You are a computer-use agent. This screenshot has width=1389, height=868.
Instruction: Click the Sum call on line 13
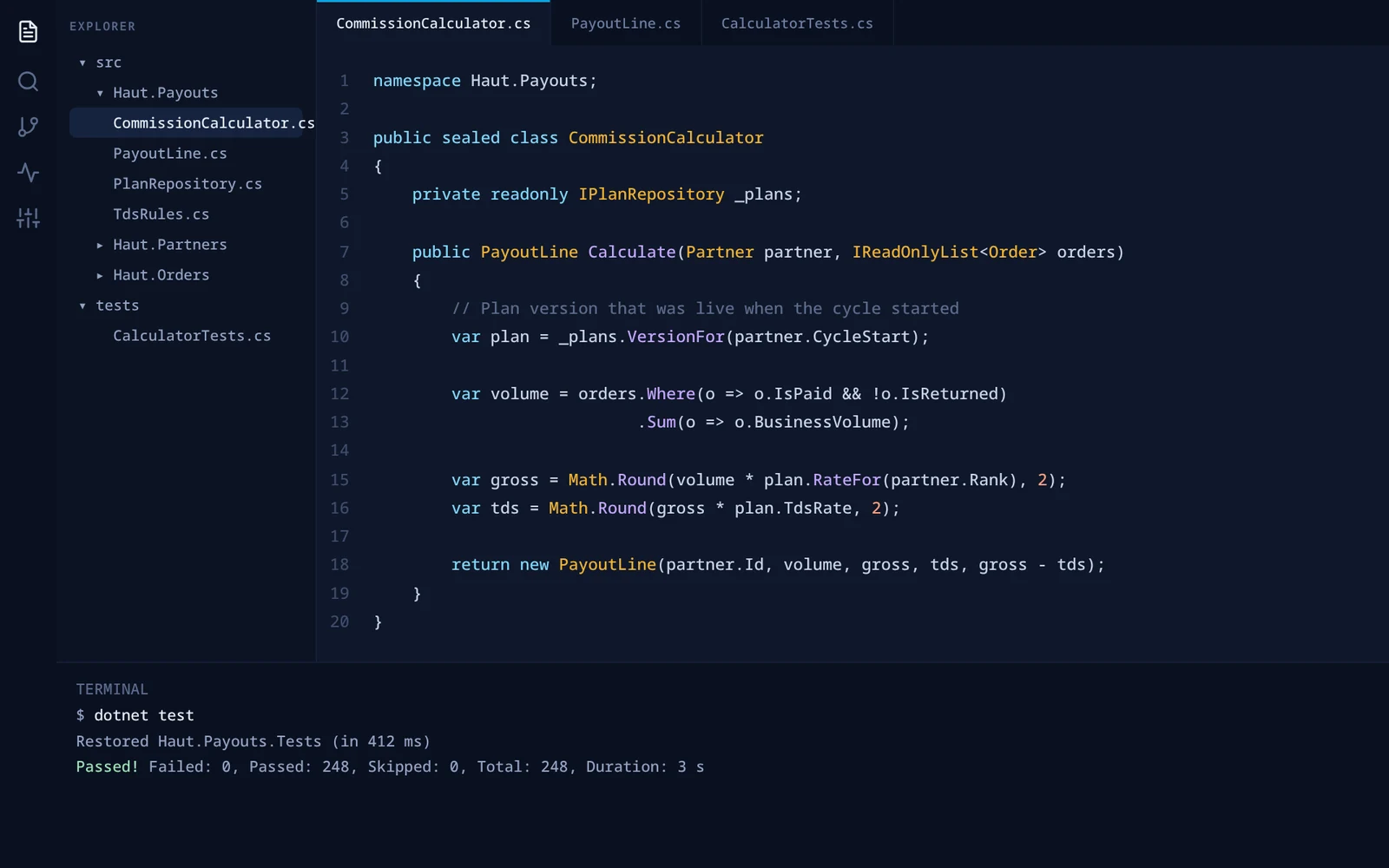[662, 422]
